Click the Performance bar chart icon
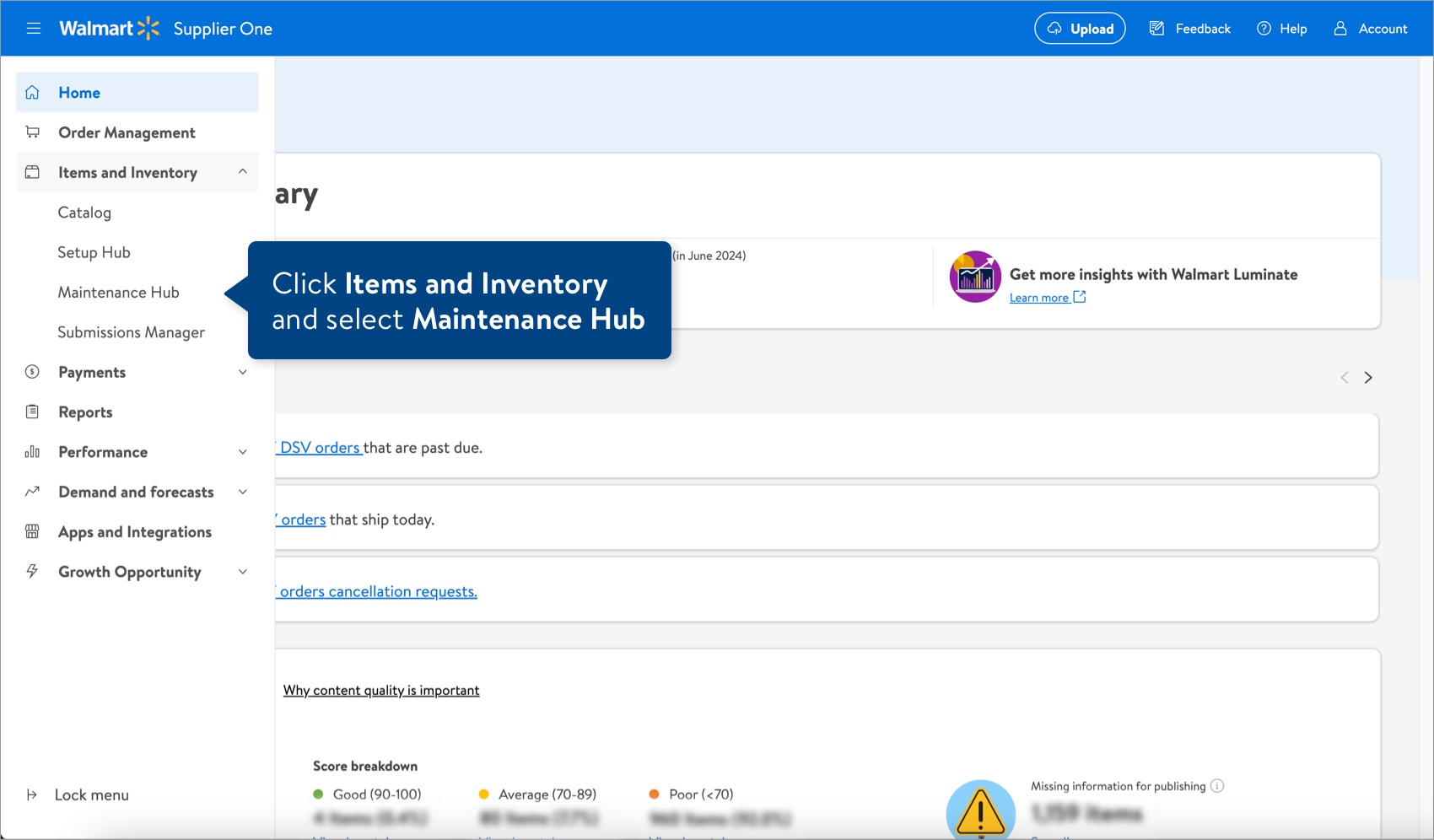 tap(33, 452)
